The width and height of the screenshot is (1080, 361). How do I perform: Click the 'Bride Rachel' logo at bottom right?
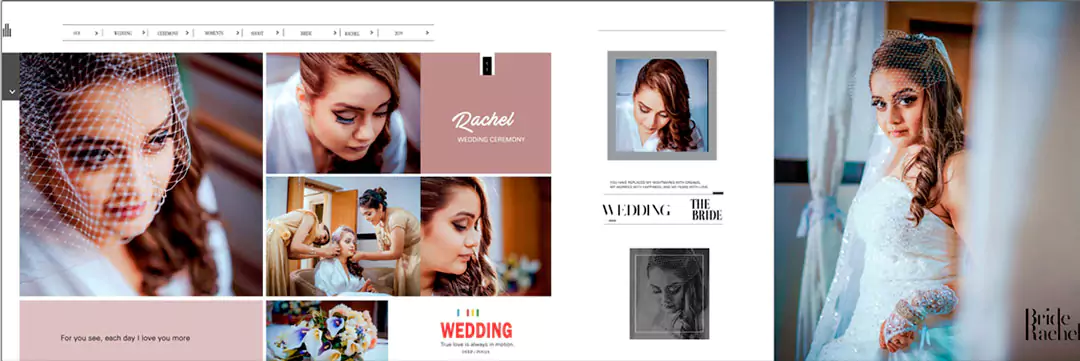(1052, 324)
